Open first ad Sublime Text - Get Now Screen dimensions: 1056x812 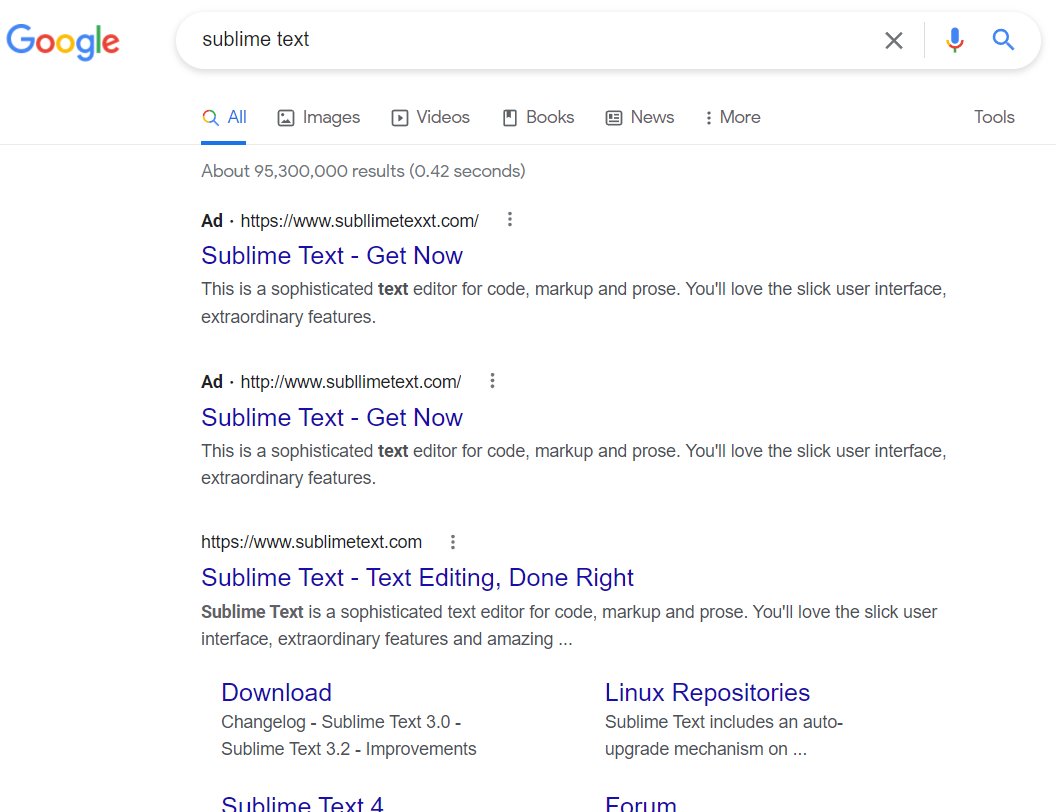tap(331, 256)
